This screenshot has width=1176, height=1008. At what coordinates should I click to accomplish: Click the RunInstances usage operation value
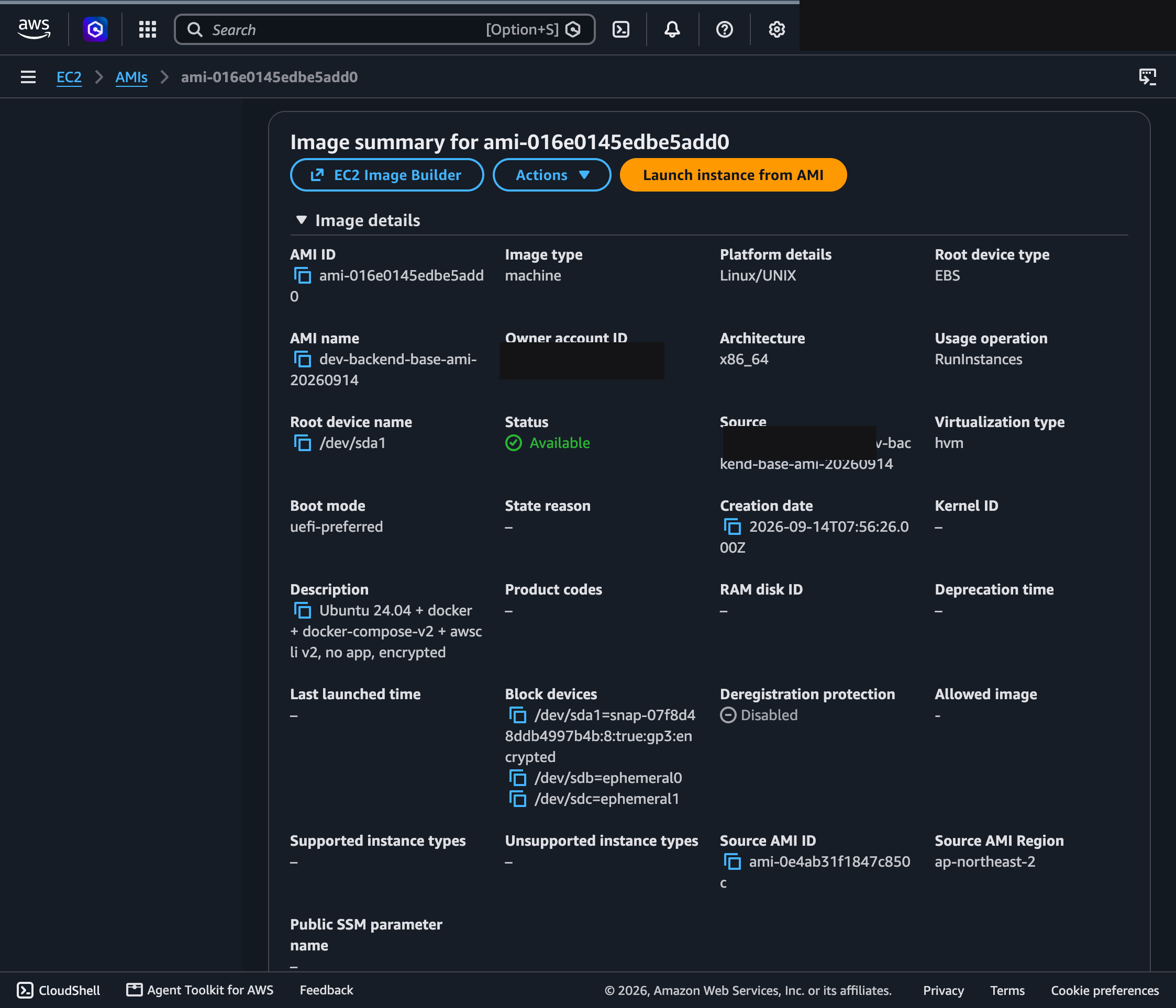coord(978,360)
